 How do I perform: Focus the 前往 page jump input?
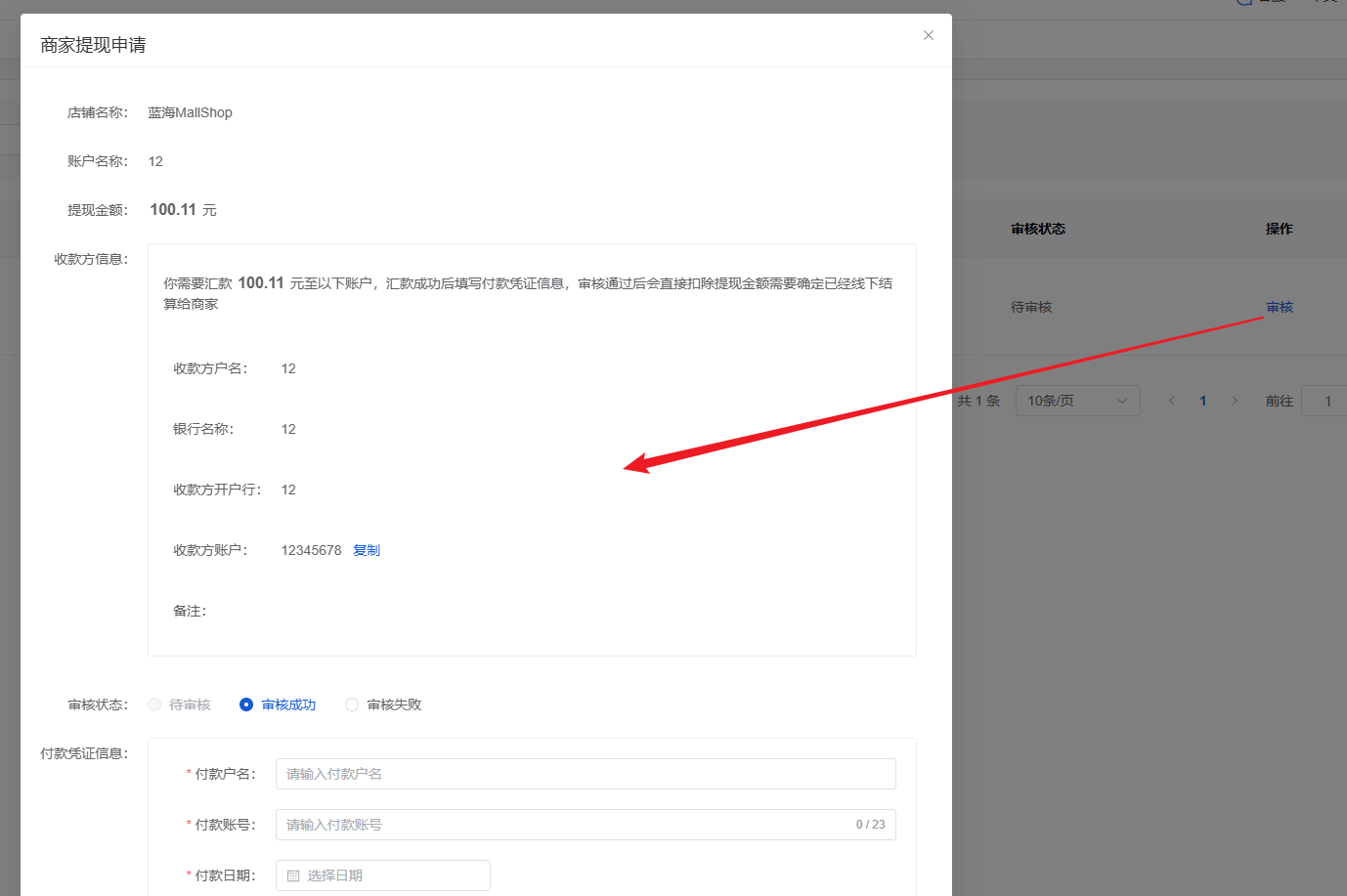1325,401
